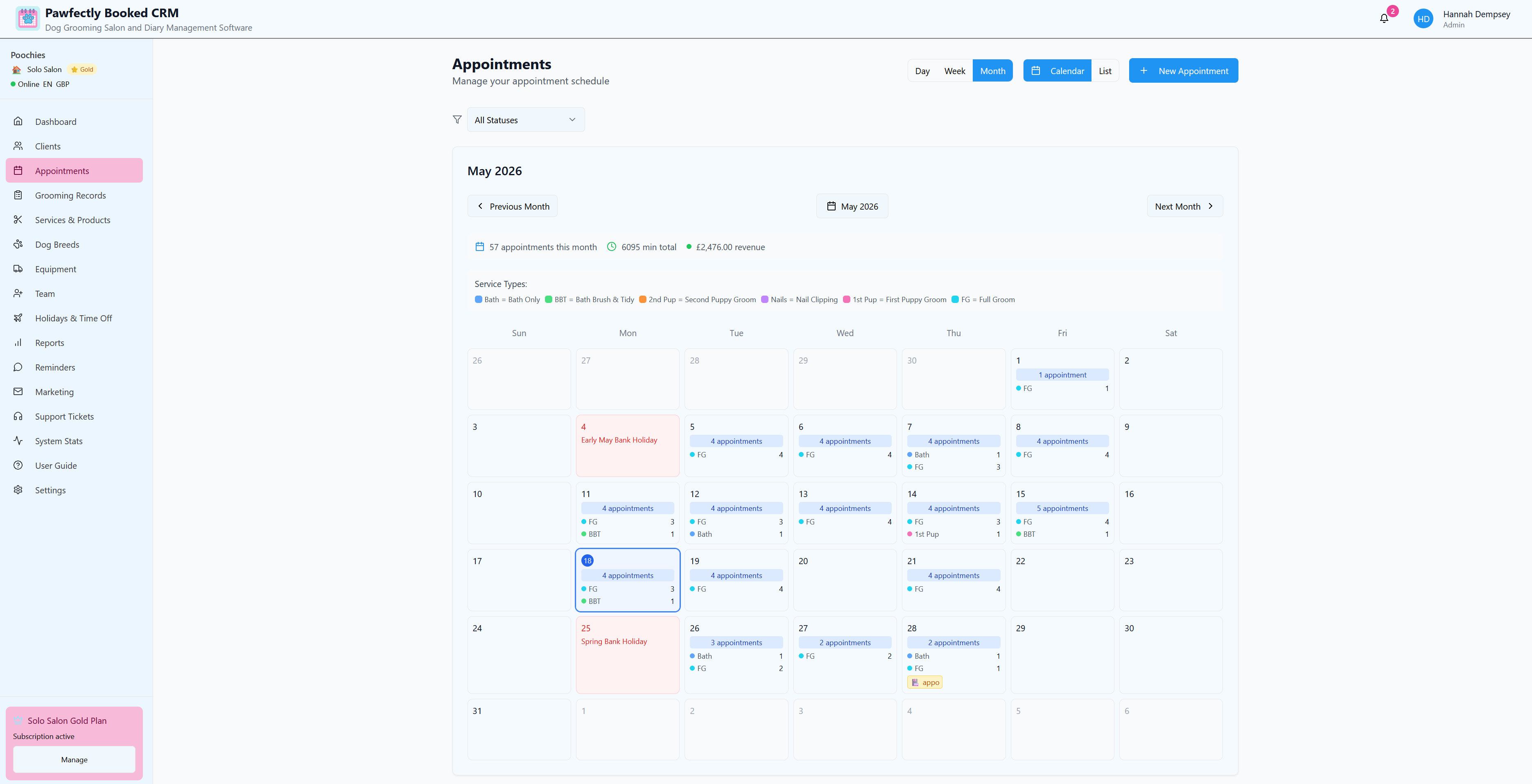Switch to Day view
This screenshot has width=1532, height=784.
click(x=922, y=71)
